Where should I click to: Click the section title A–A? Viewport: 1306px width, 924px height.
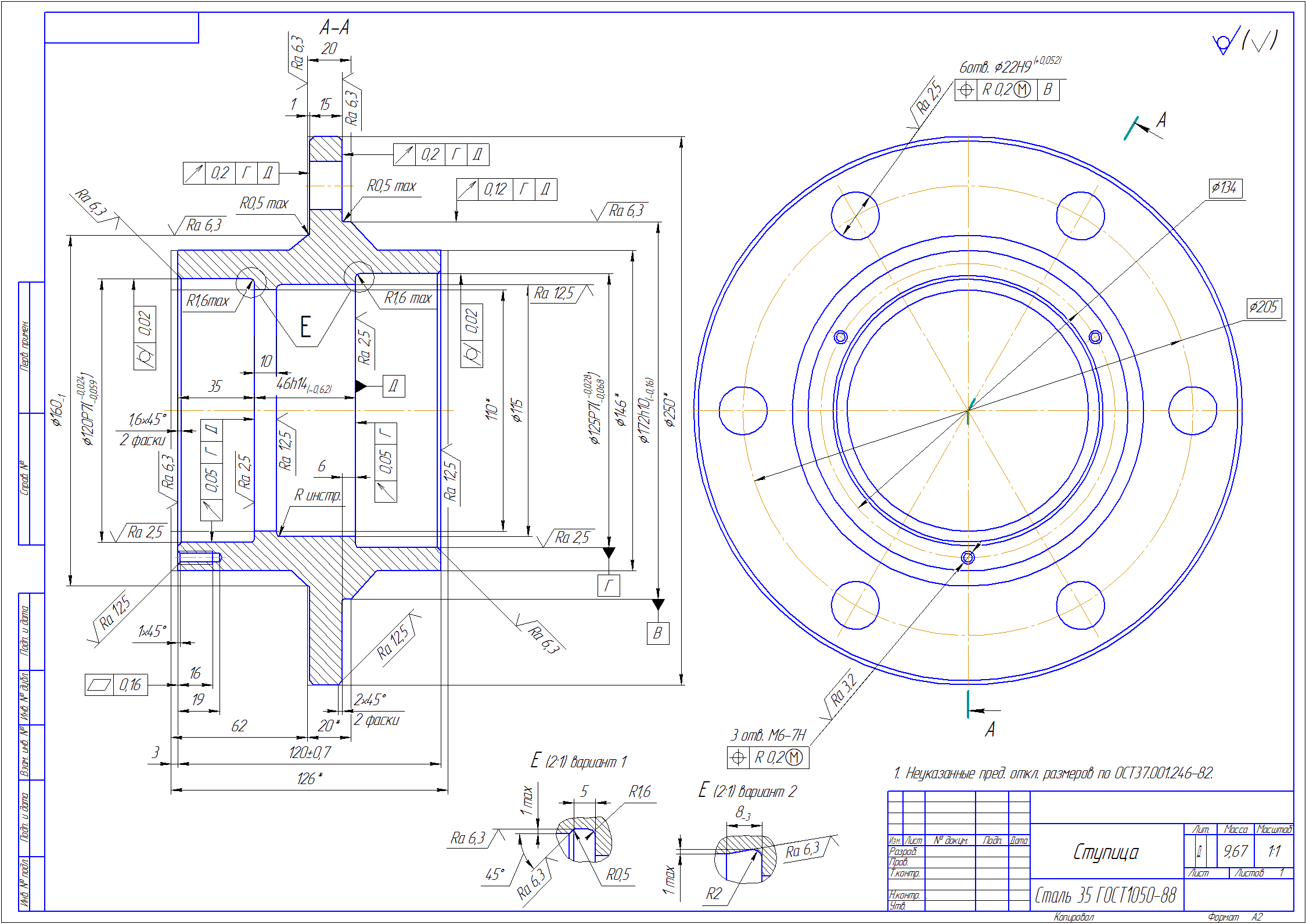click(334, 27)
